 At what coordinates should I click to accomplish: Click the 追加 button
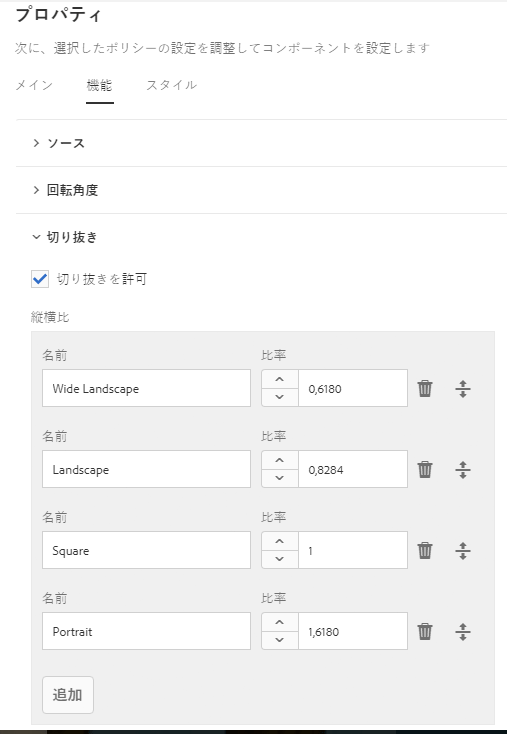pyautogui.click(x=68, y=695)
